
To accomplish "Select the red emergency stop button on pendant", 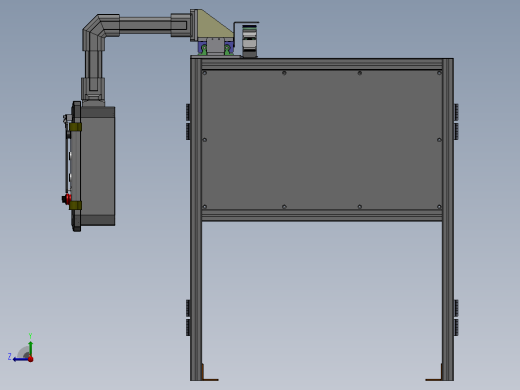I will pos(67,199).
